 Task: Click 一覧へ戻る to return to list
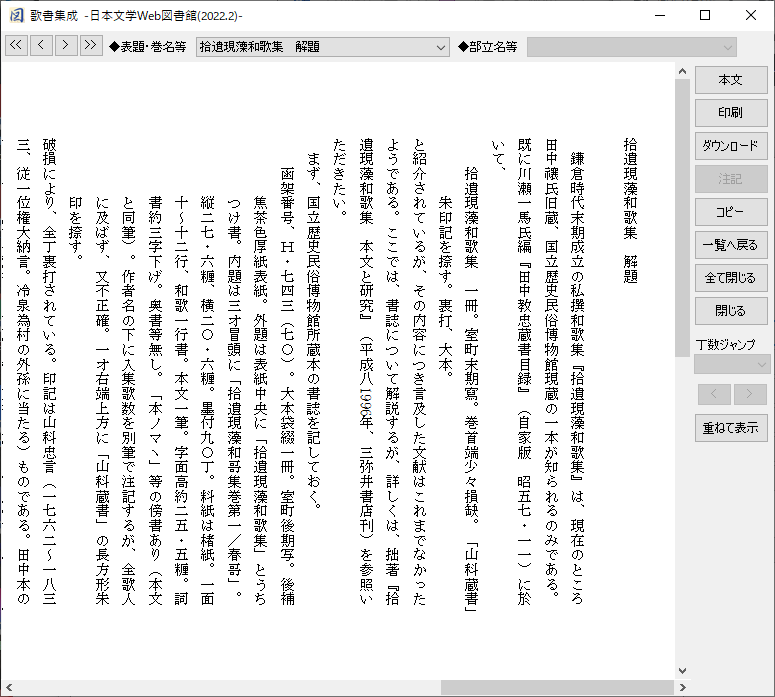[x=731, y=245]
